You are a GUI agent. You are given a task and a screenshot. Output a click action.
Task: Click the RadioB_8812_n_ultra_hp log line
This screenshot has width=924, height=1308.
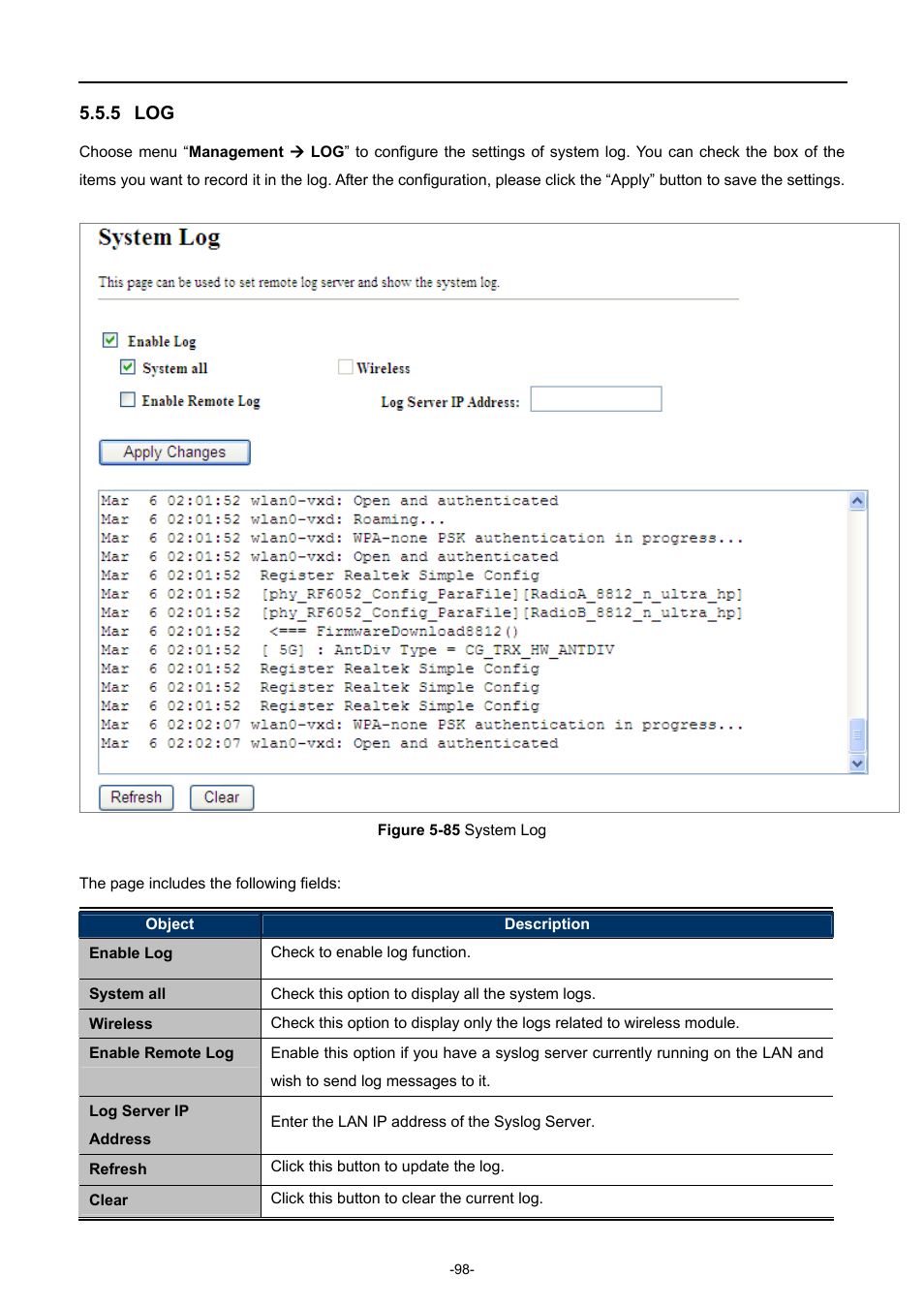click(x=421, y=612)
